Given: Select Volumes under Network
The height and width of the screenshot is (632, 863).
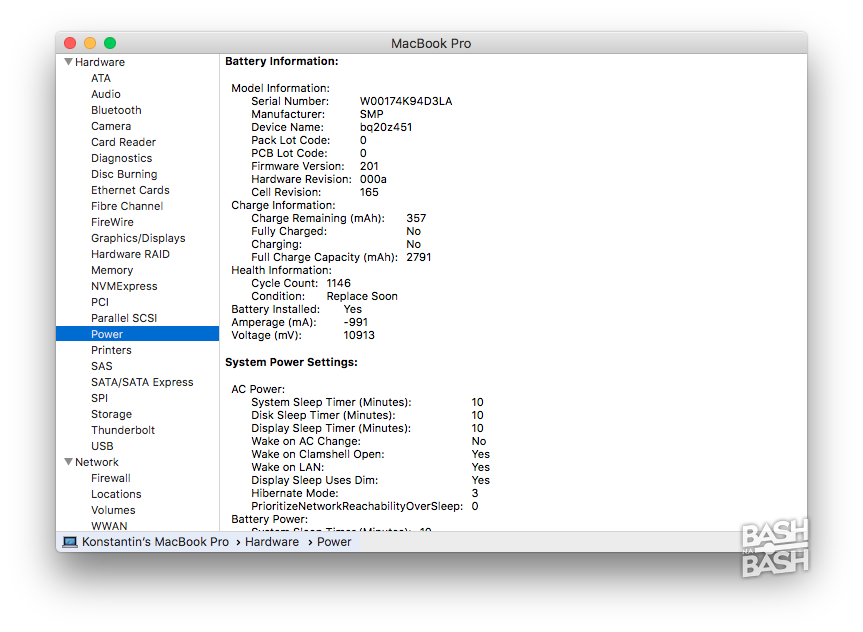Looking at the screenshot, I should 113,510.
